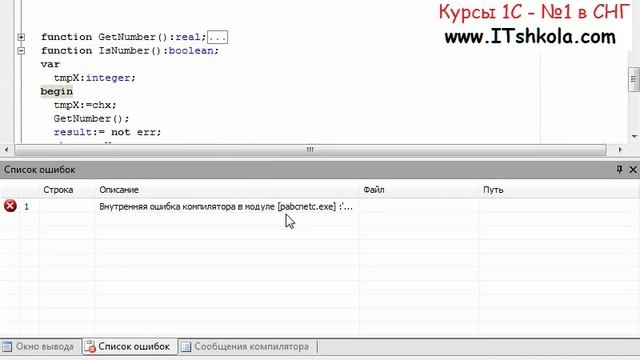Click error number 1 cell
Image resolution: width=640 pixels, height=360 pixels.
coord(27,207)
